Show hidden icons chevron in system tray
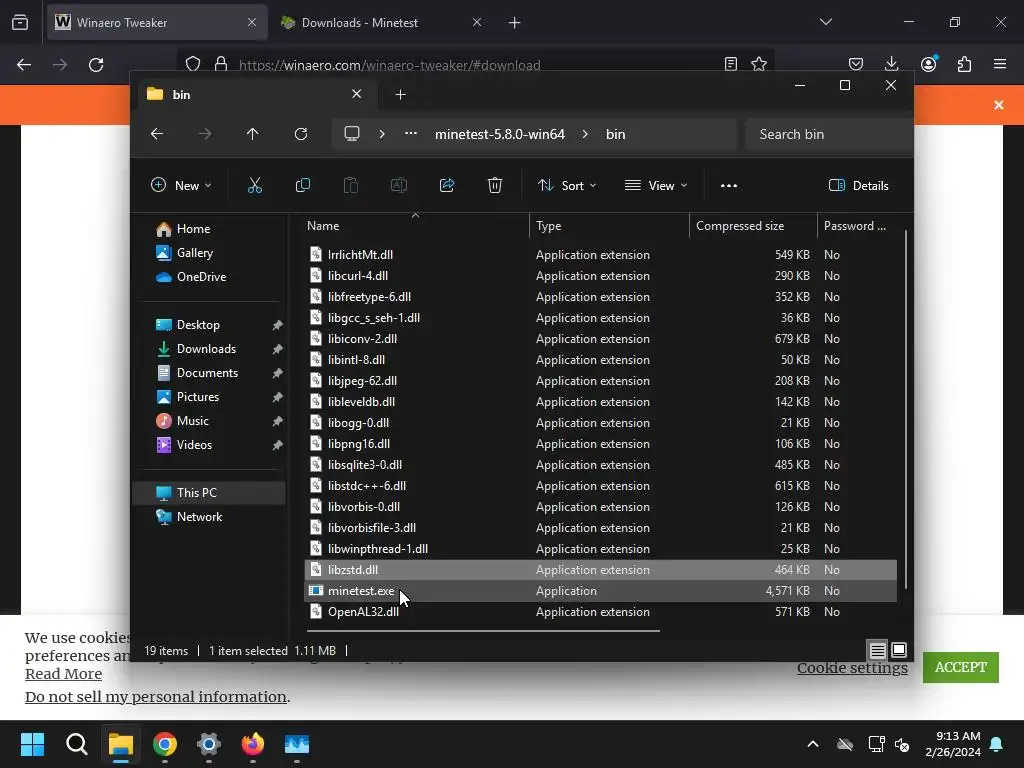This screenshot has width=1024, height=768. pyautogui.click(x=813, y=744)
